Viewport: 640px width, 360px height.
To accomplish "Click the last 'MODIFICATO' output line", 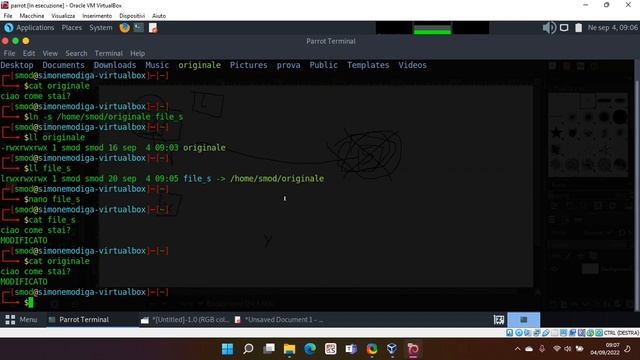I will (24, 282).
